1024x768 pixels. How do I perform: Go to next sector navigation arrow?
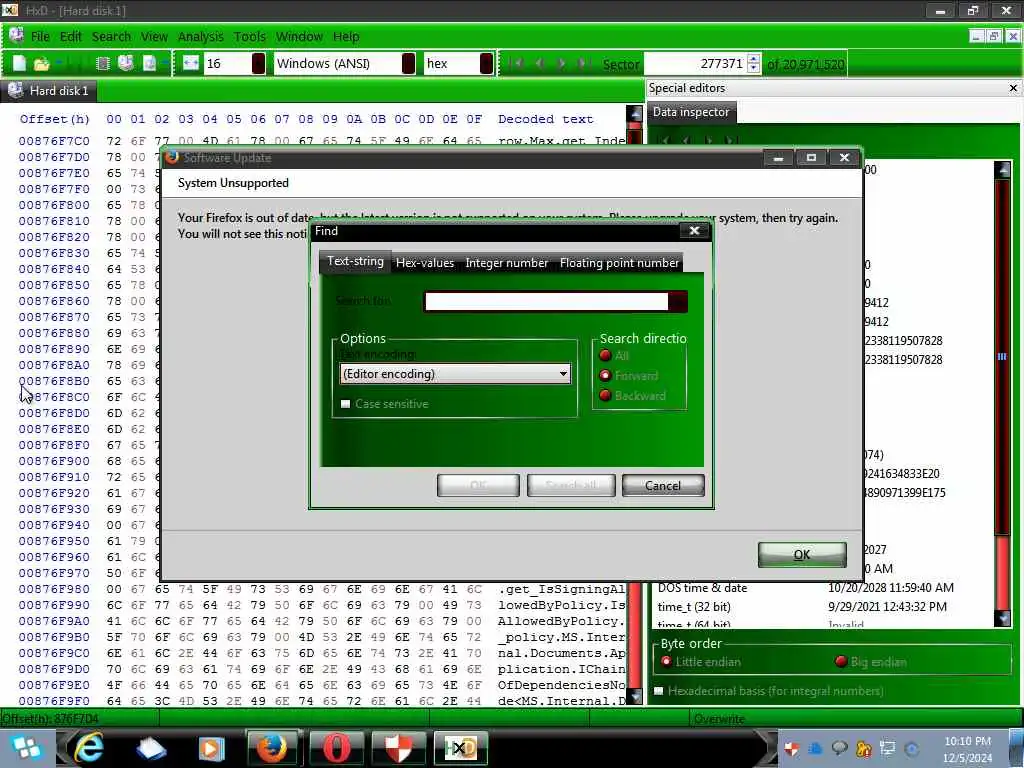tap(561, 63)
